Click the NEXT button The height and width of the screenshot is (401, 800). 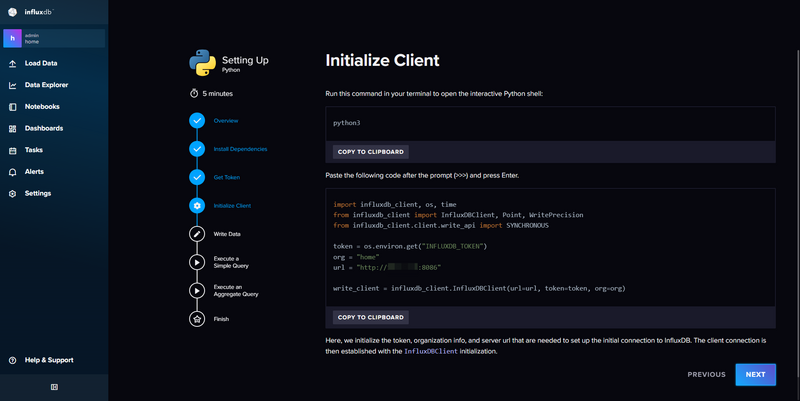coord(755,374)
